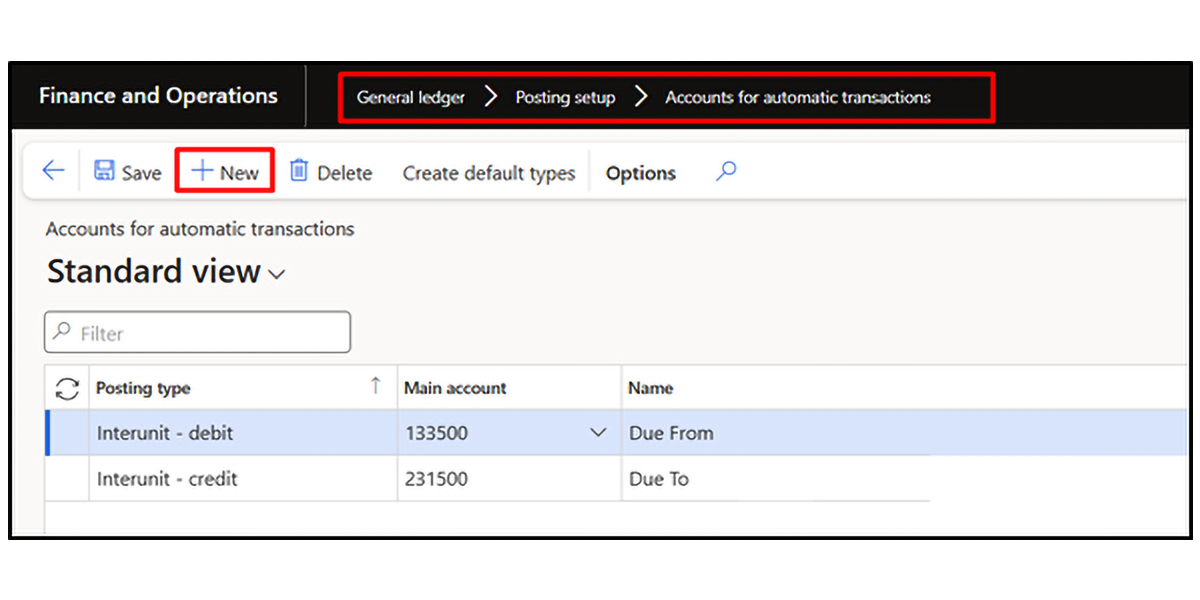Click the plus New button
Screen dimensions: 1200x600
click(225, 172)
